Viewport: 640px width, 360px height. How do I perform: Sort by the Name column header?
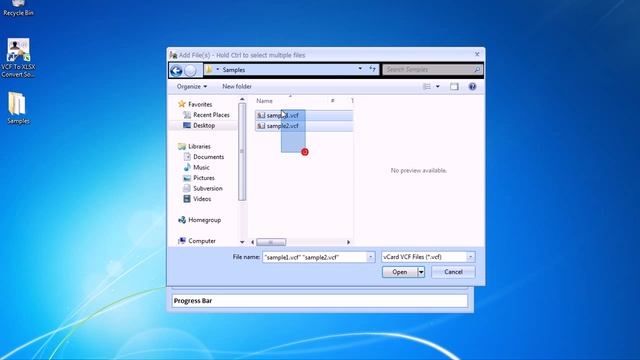tap(264, 101)
